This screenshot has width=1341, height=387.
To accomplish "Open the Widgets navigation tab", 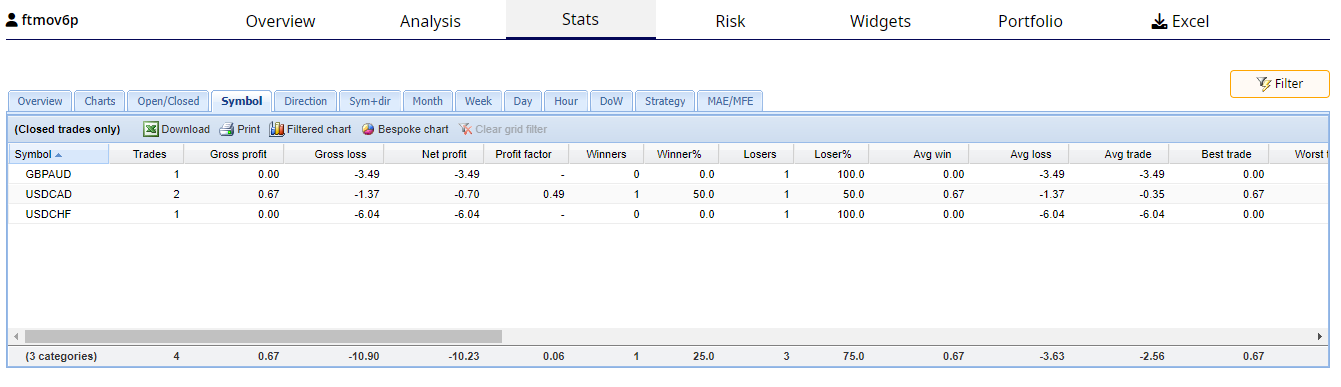I will coord(880,21).
